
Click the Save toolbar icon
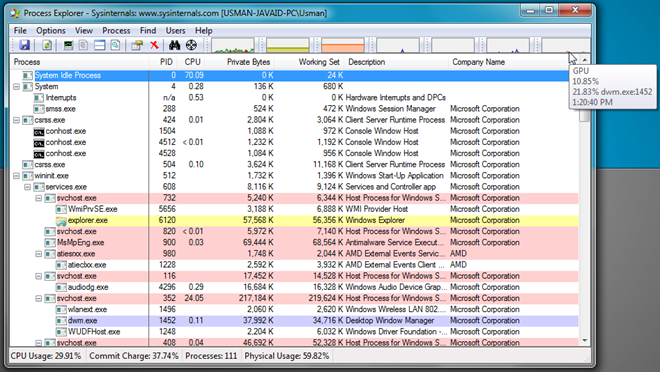(24, 45)
